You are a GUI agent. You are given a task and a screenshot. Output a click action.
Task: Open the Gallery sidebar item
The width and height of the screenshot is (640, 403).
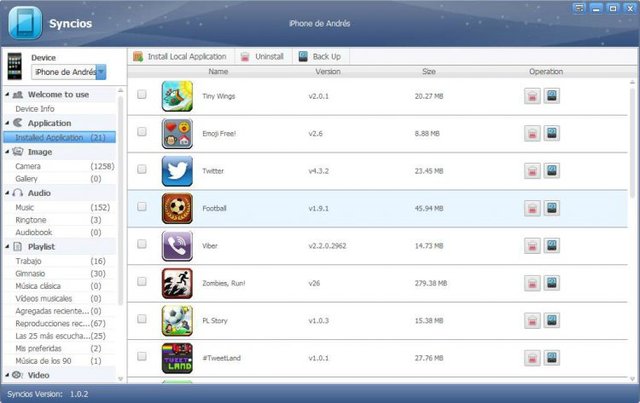pos(60,179)
